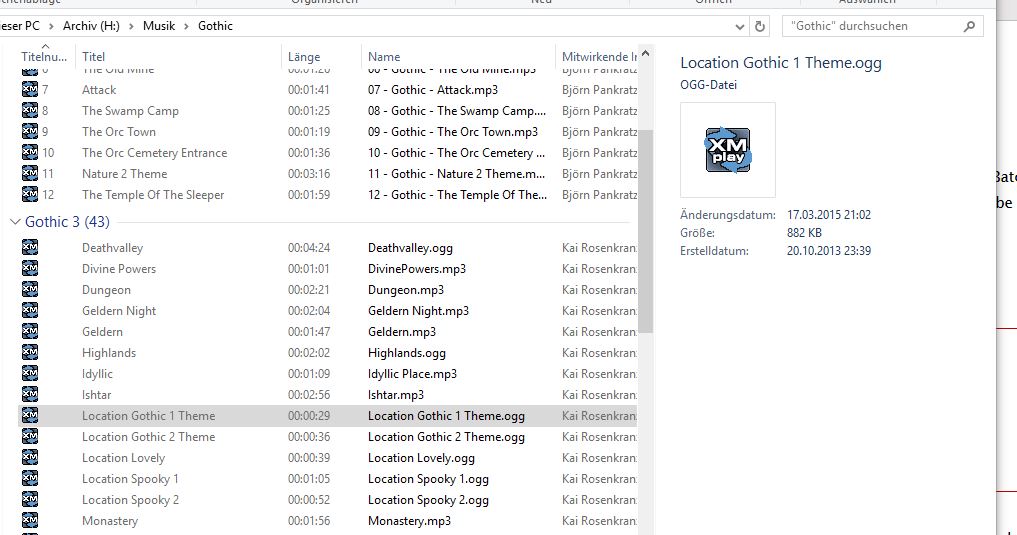Open the address bar history dropdown

point(740,26)
